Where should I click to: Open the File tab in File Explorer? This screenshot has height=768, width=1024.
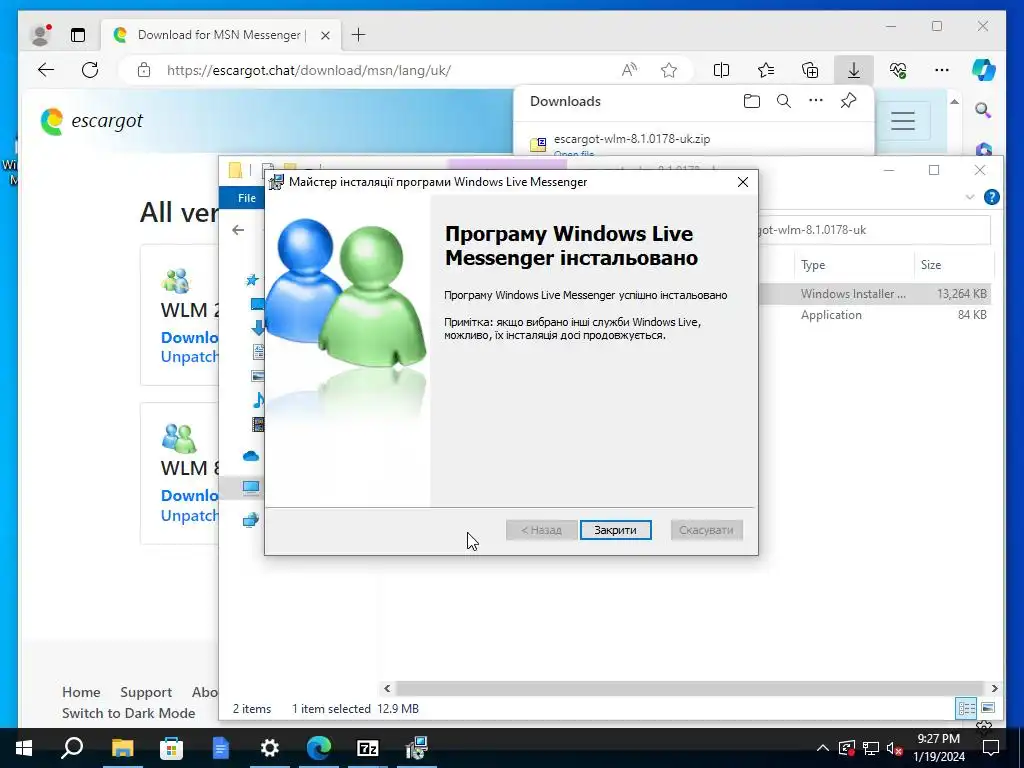click(x=247, y=198)
